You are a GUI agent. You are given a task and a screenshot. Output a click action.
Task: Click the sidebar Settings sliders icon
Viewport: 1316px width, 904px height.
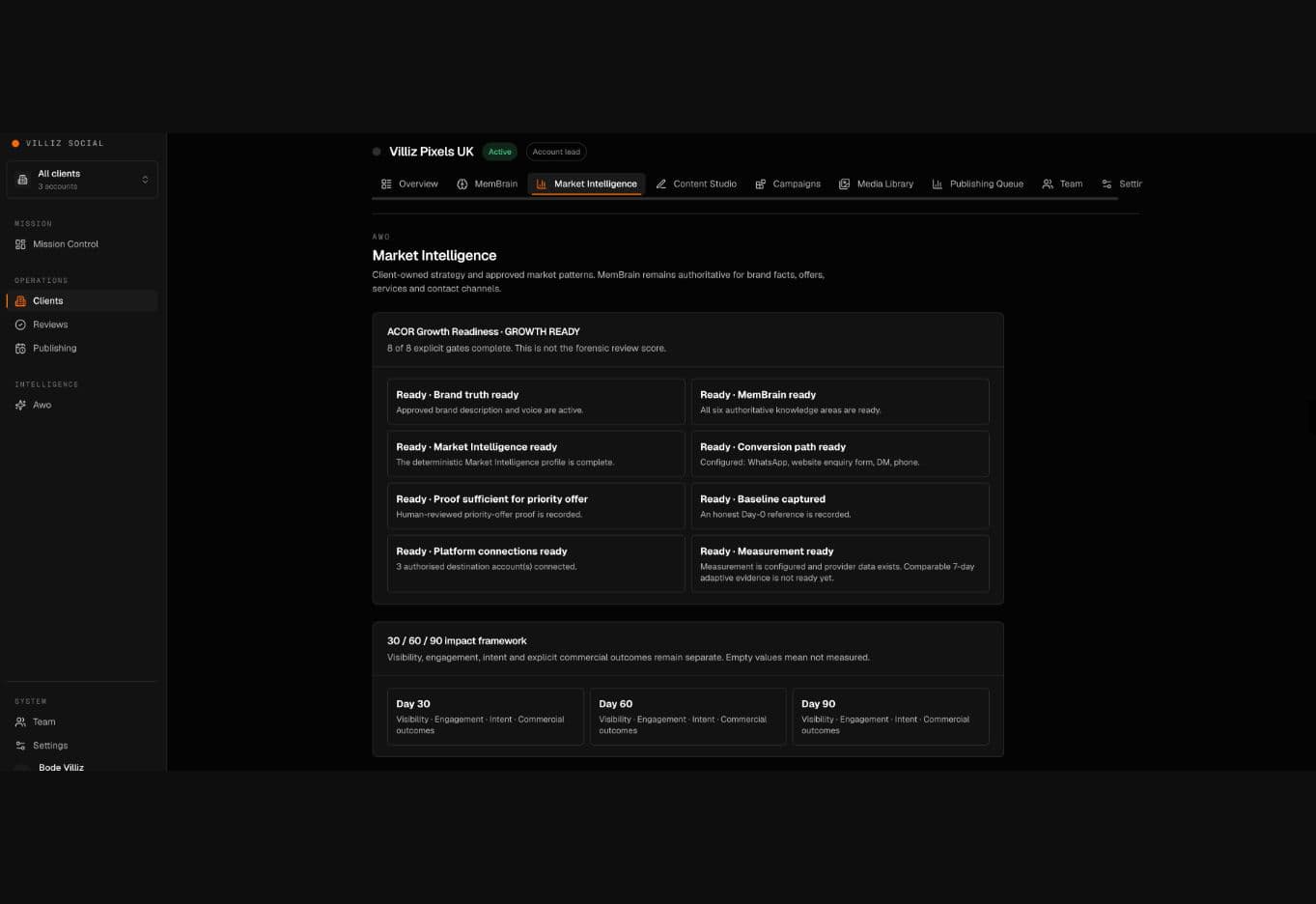[x=20, y=746]
